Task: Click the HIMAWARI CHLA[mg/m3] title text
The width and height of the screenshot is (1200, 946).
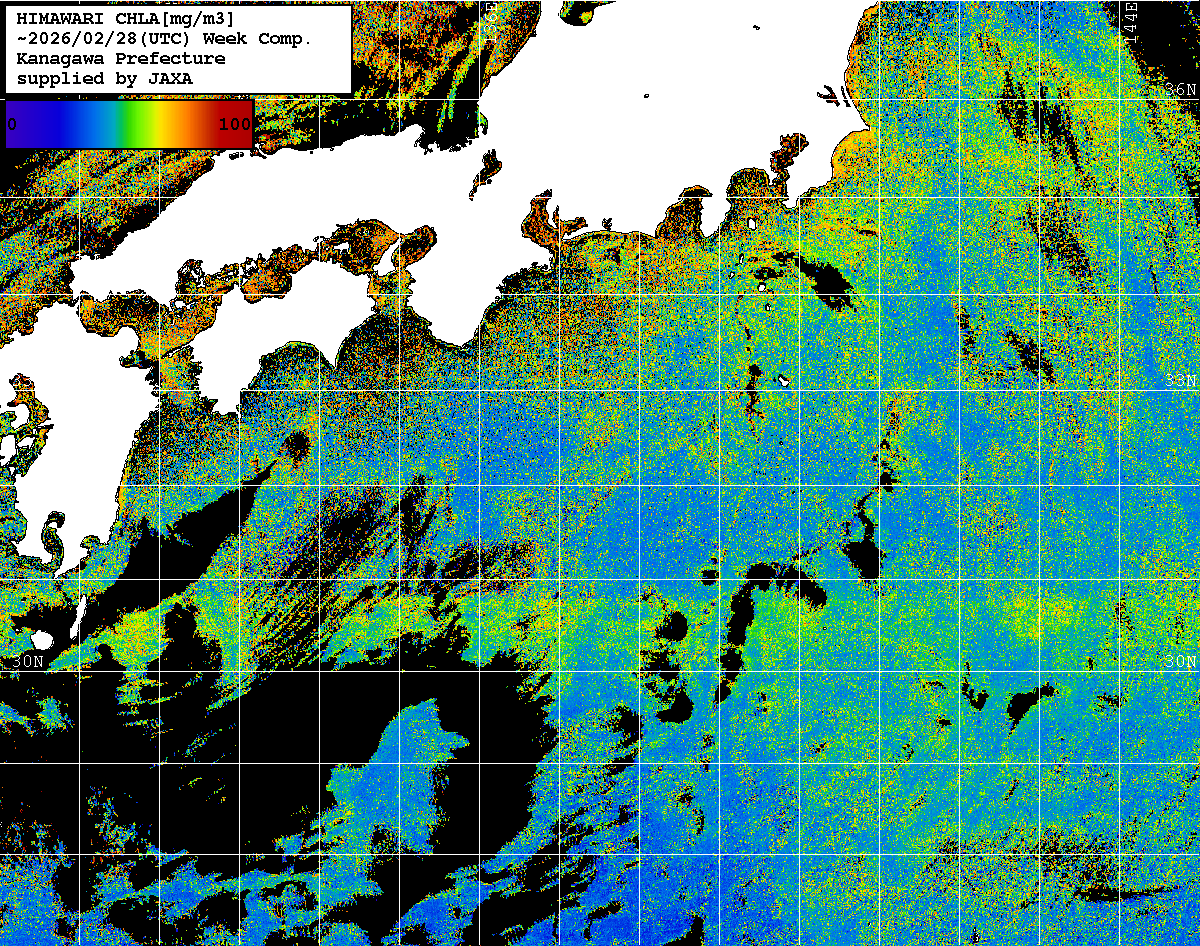Action: tap(127, 18)
